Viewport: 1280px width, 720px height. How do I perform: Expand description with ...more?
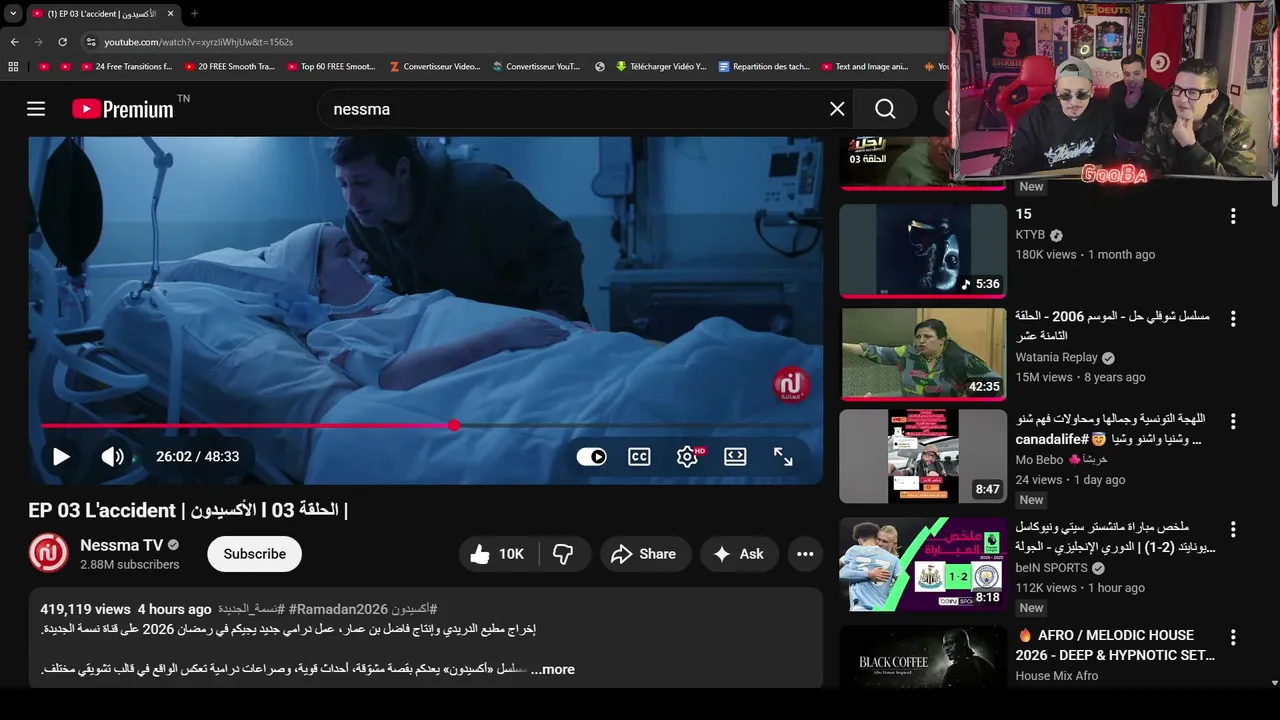click(552, 669)
